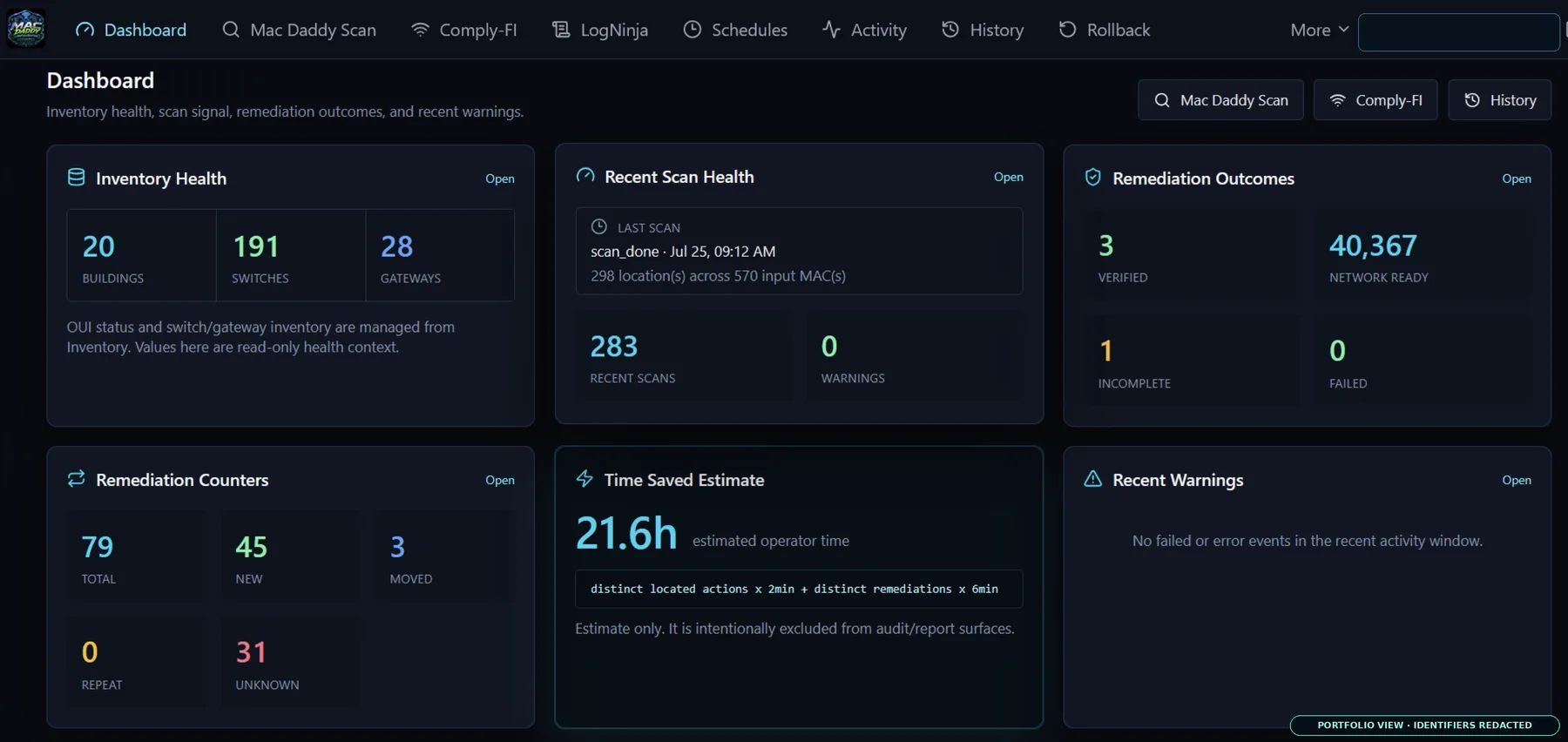
Task: Open the LogNinja nav tab
Action: 600,30
